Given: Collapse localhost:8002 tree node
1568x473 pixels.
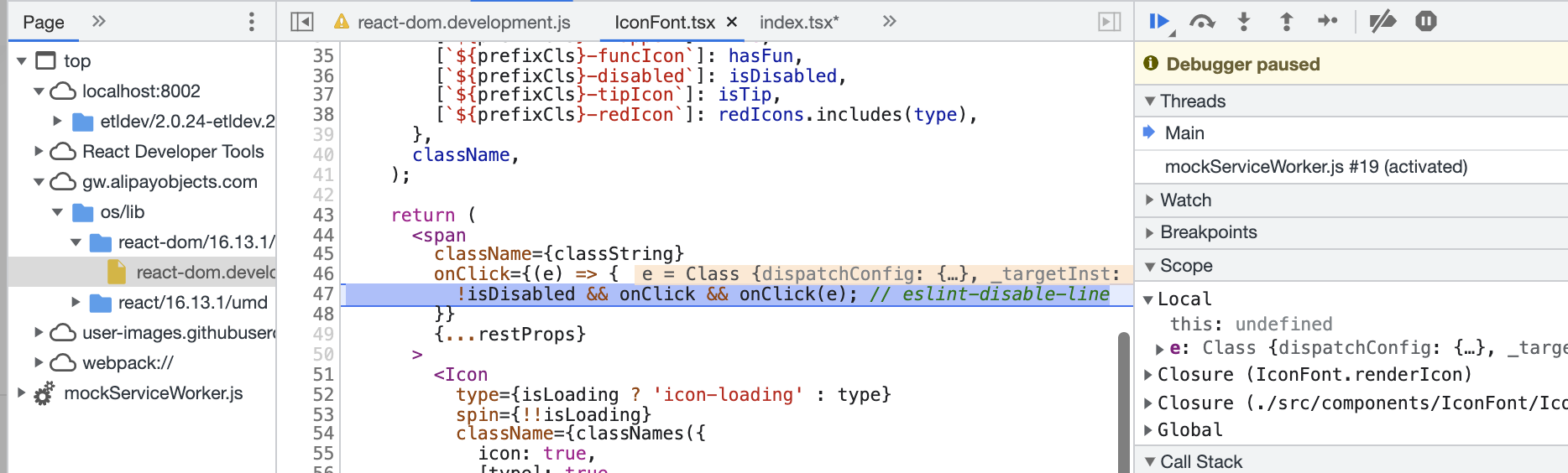Looking at the screenshot, I should pos(39,91).
